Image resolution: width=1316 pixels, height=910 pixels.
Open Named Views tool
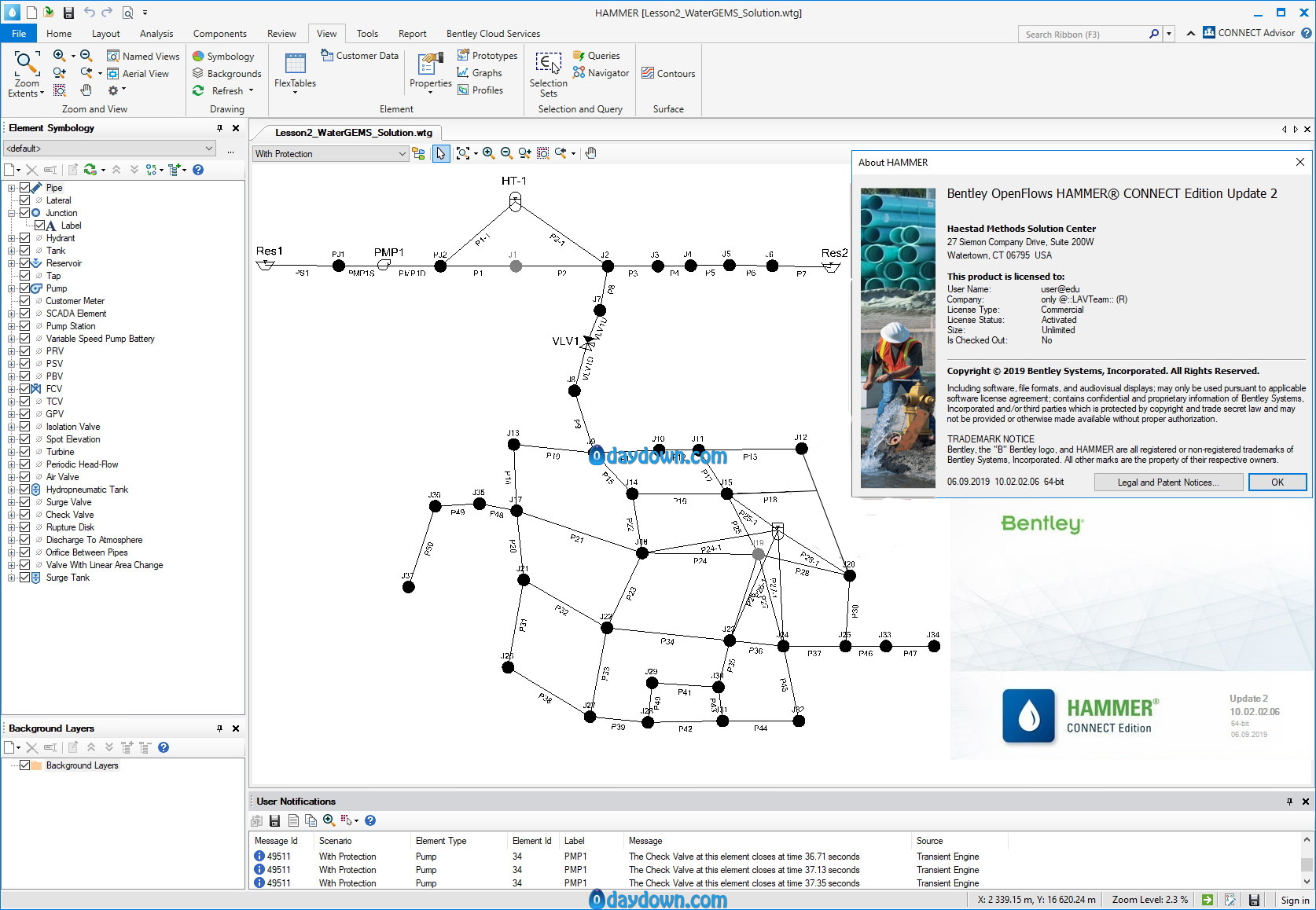coord(143,57)
